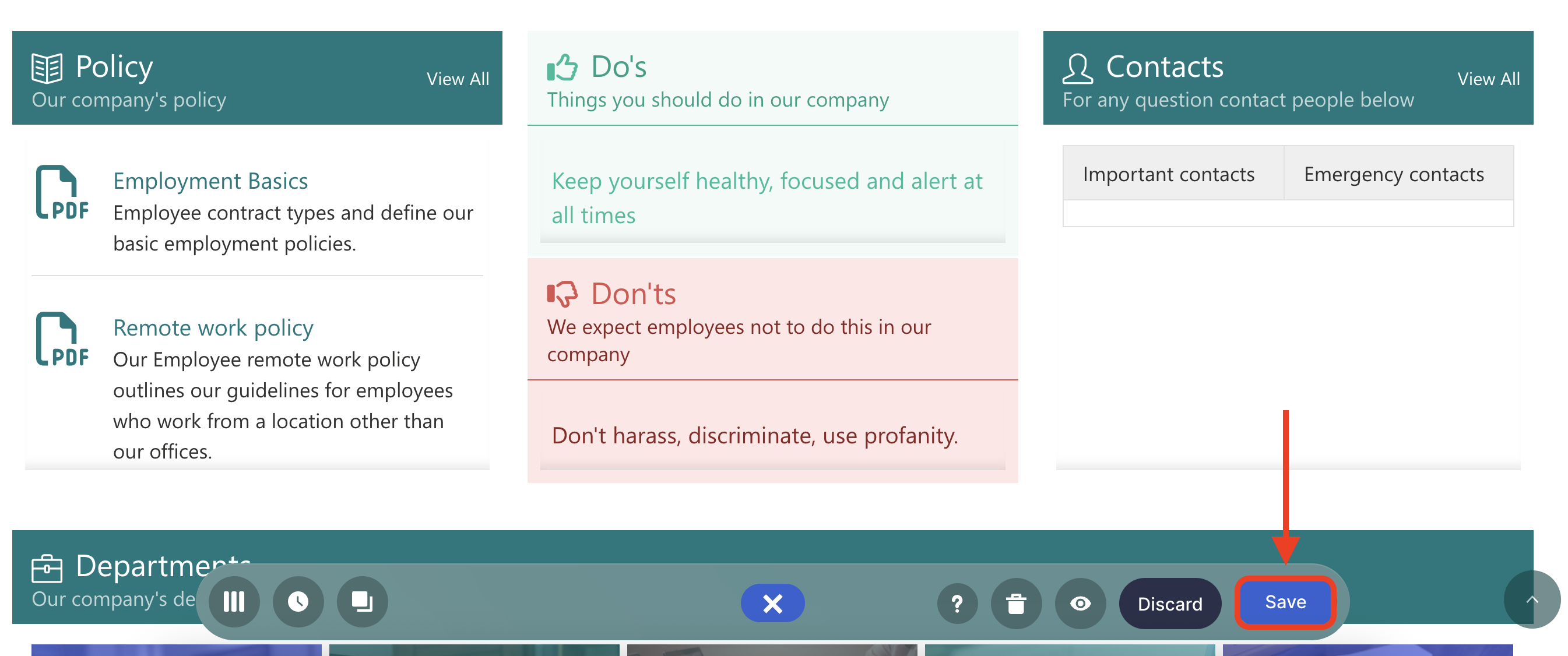Switch to Important contacts tab

(x=1168, y=174)
